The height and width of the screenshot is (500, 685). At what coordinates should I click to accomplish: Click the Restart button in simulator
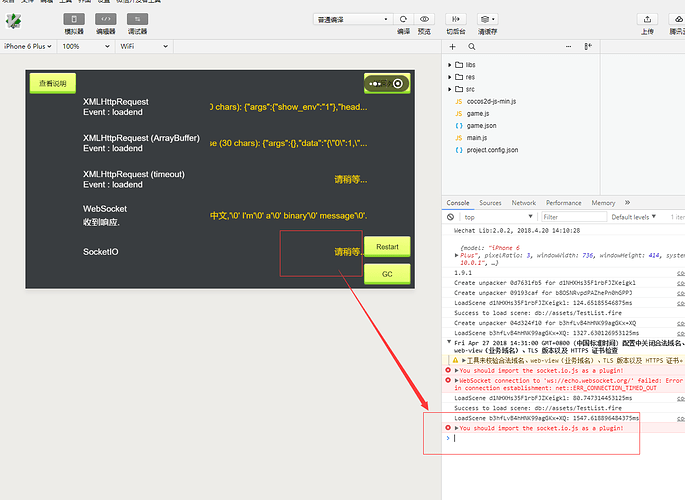coord(387,247)
